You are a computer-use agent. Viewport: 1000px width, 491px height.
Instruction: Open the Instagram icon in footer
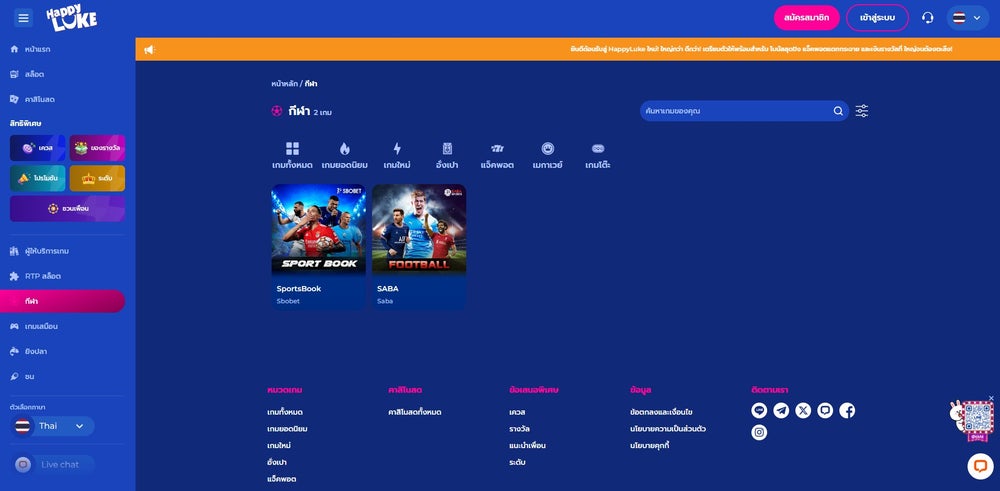click(759, 432)
